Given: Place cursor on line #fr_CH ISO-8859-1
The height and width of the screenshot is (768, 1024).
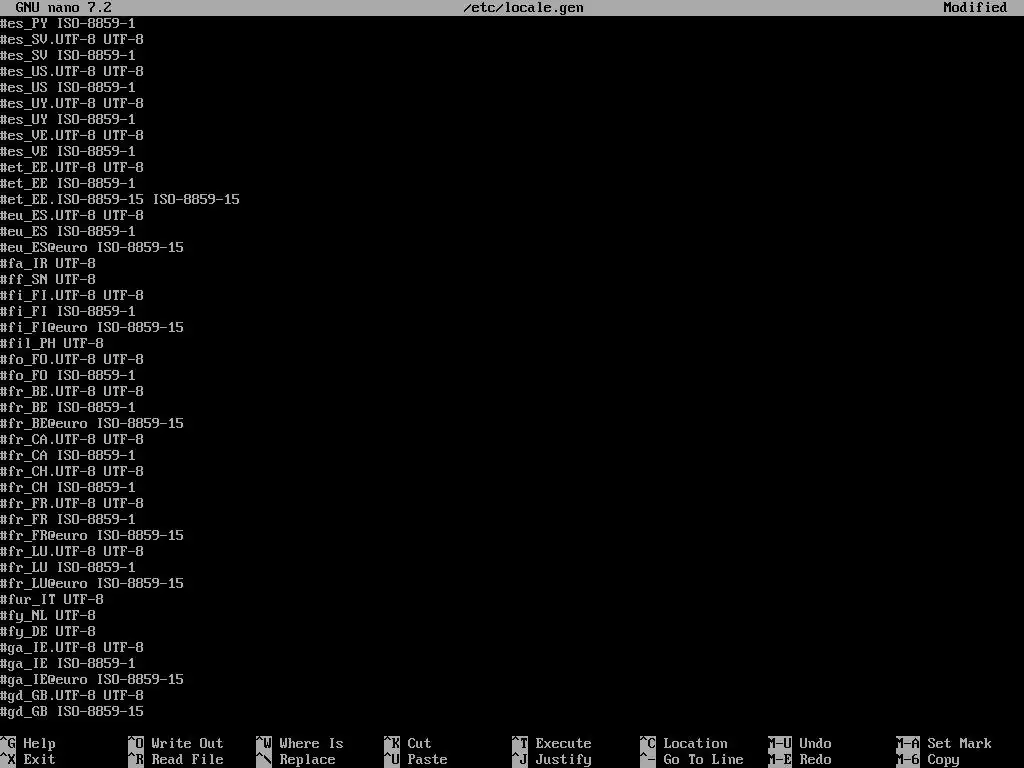Looking at the screenshot, I should pyautogui.click(x=68, y=487).
